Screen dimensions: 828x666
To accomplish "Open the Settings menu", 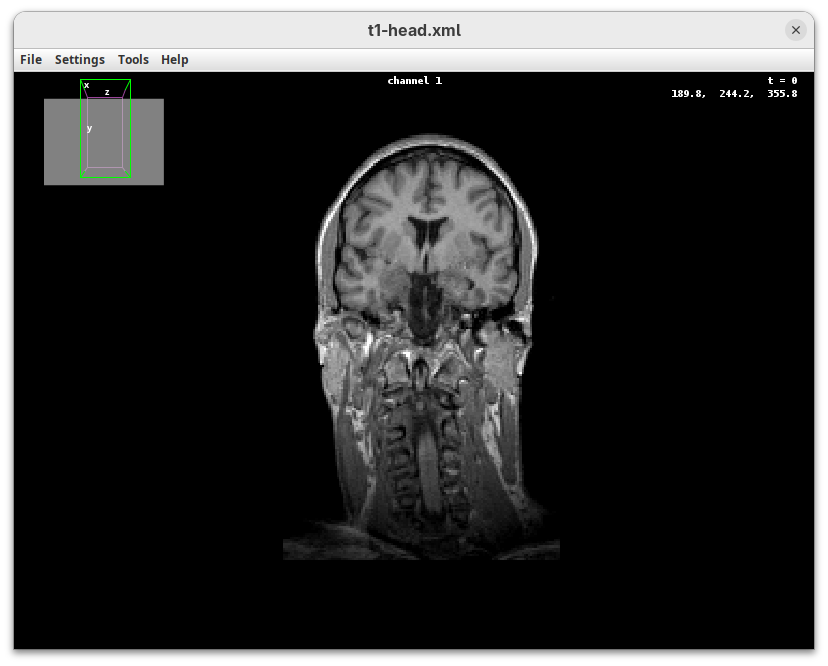I will [80, 60].
